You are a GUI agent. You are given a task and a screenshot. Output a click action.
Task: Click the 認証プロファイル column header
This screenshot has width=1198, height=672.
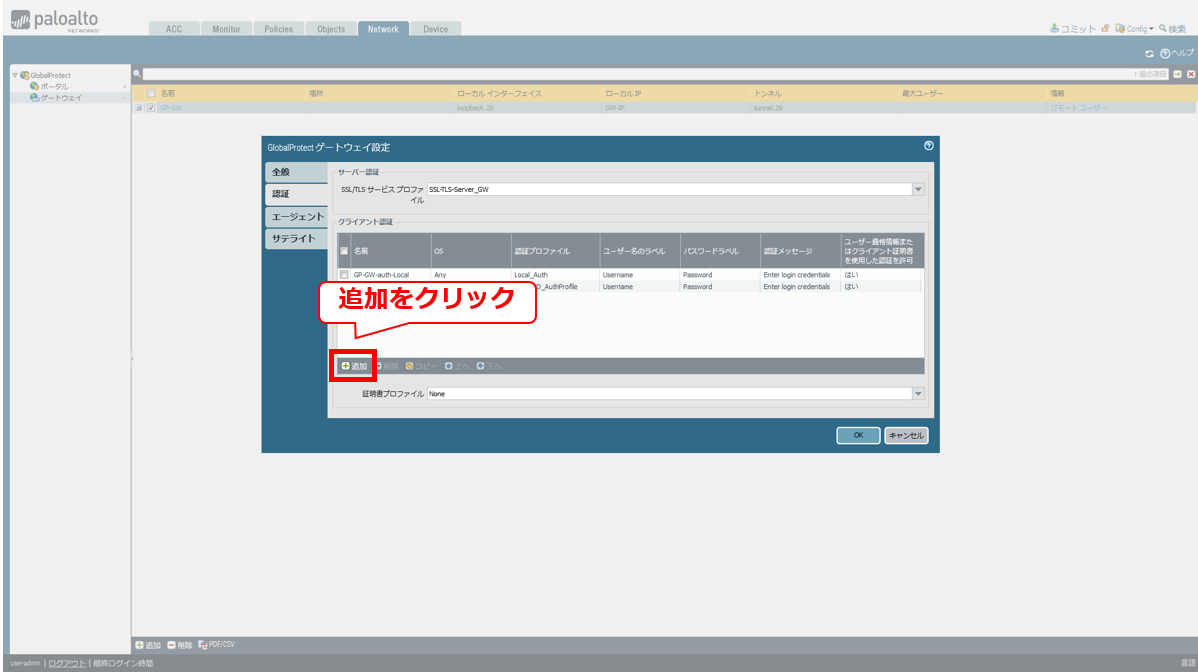point(542,251)
